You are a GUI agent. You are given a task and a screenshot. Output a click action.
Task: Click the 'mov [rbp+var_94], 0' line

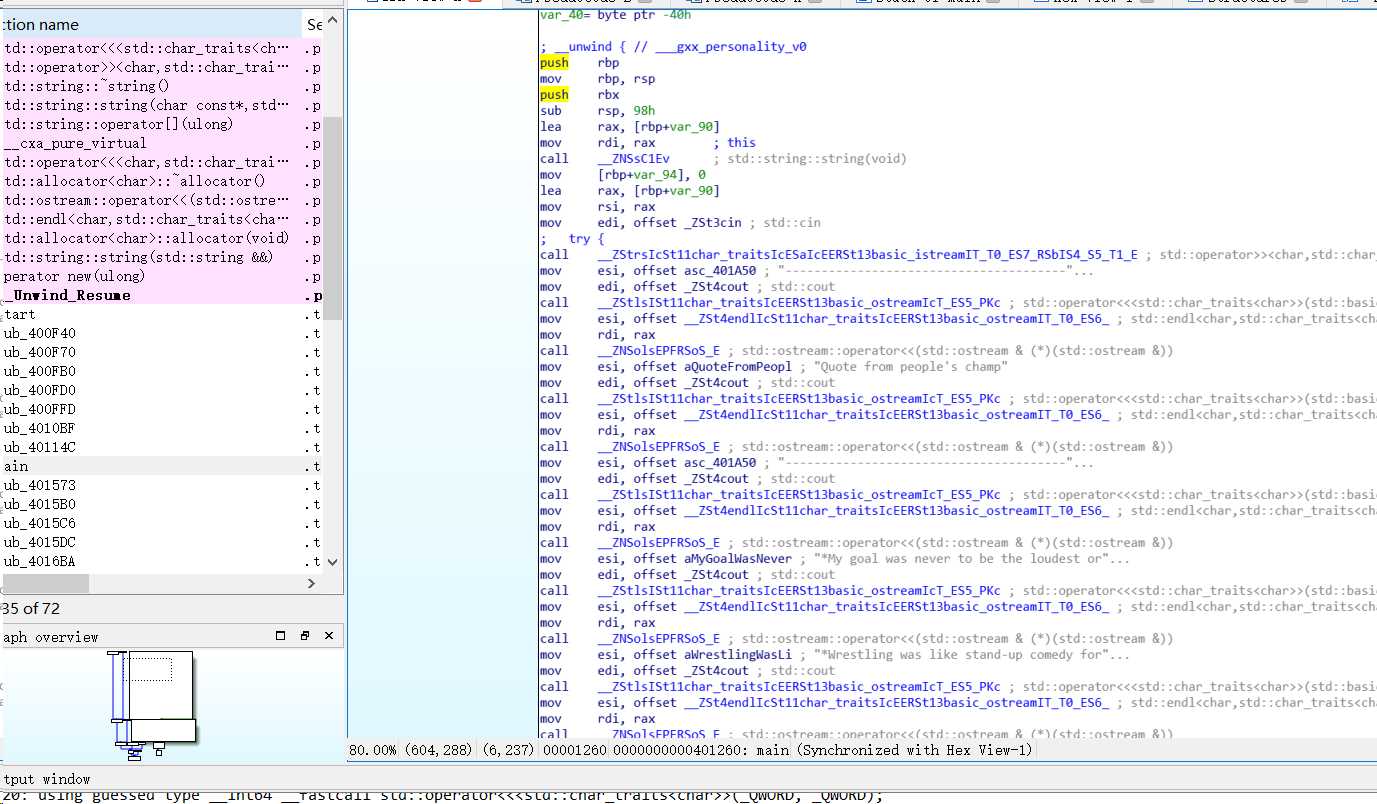tap(623, 175)
